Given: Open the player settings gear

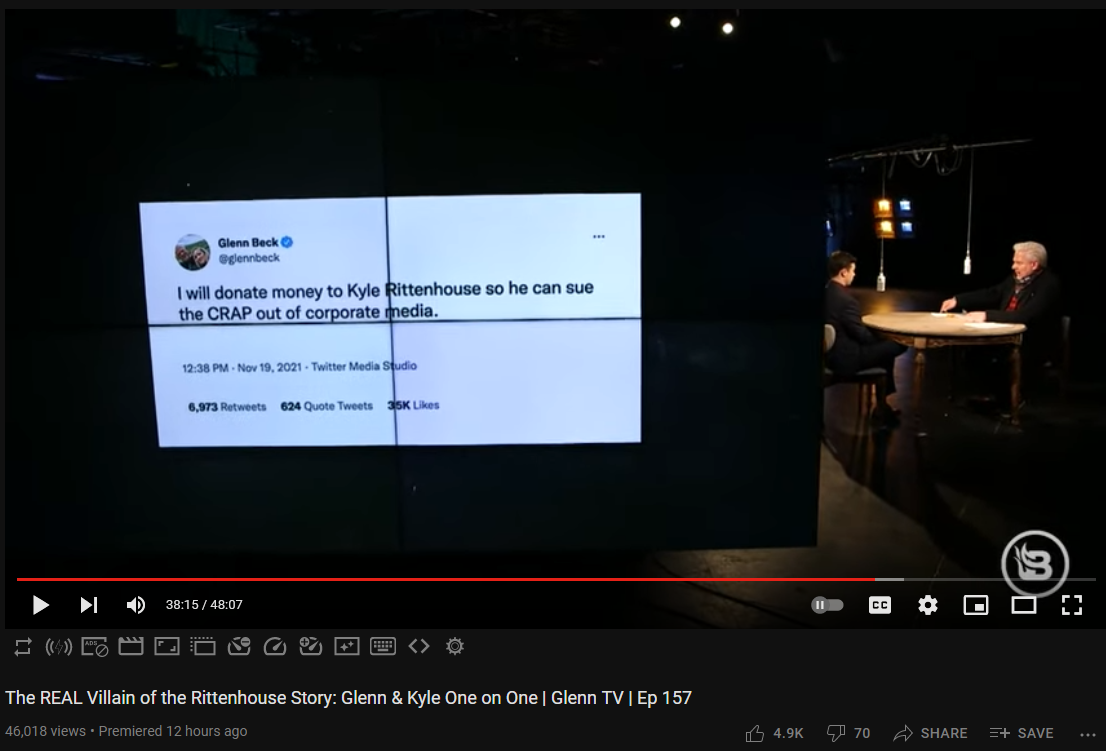Looking at the screenshot, I should pyautogui.click(x=928, y=605).
